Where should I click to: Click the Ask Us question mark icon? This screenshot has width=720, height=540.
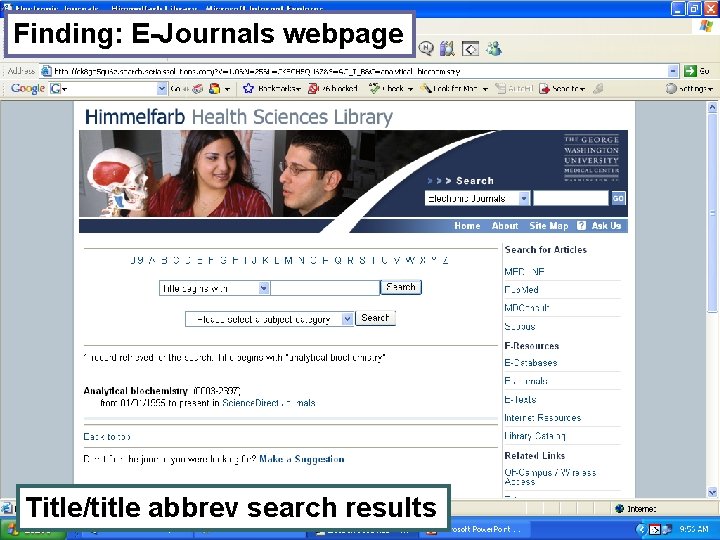coord(581,225)
